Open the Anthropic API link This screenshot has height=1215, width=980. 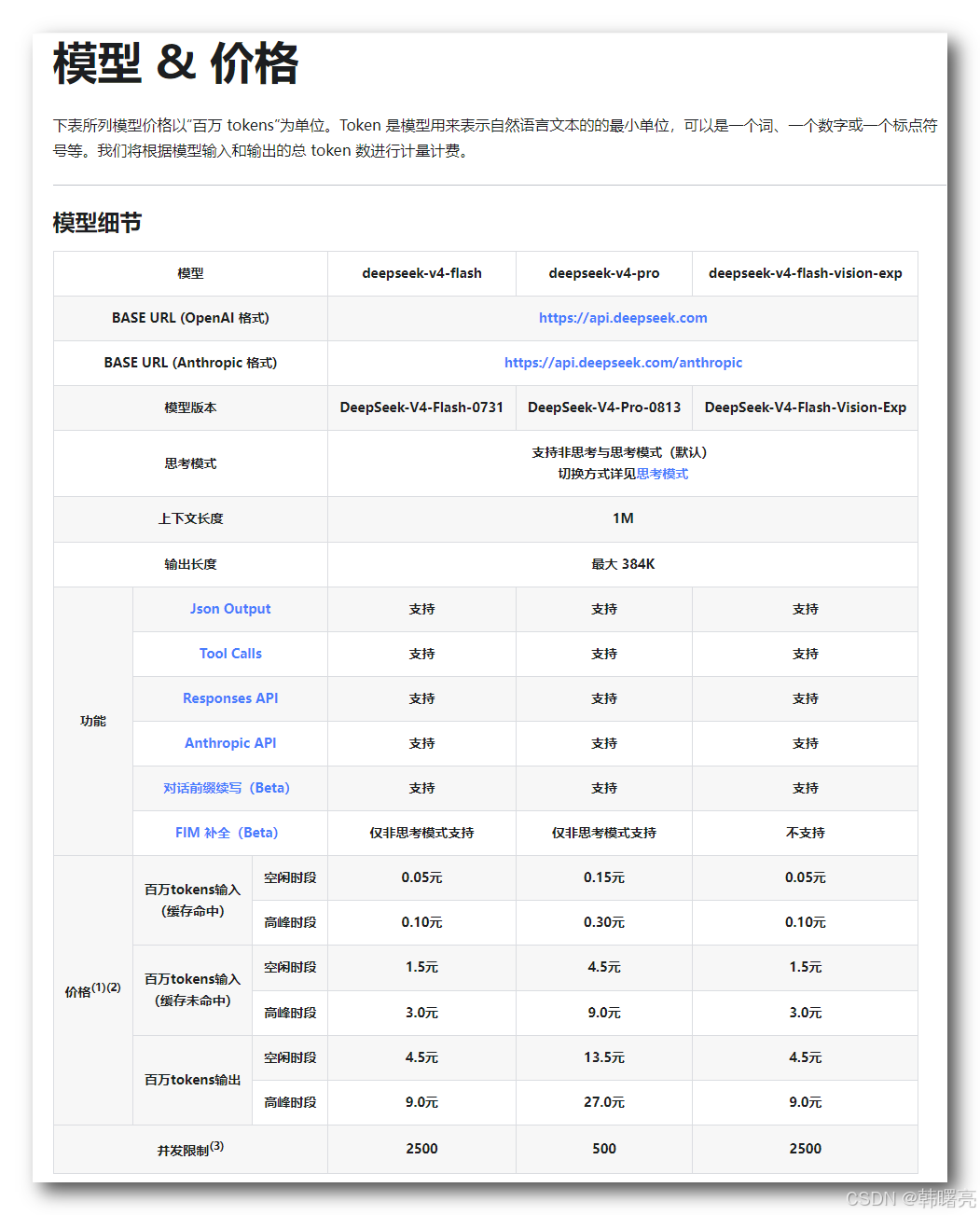230,743
